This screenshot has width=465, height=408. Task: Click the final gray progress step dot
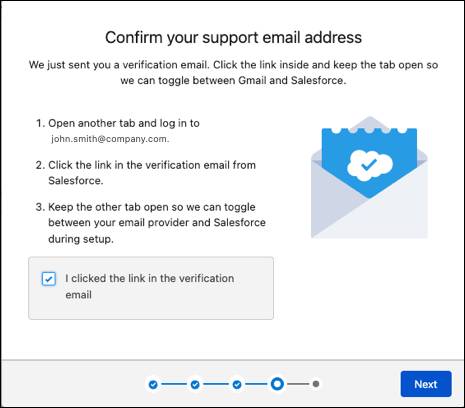(x=316, y=384)
